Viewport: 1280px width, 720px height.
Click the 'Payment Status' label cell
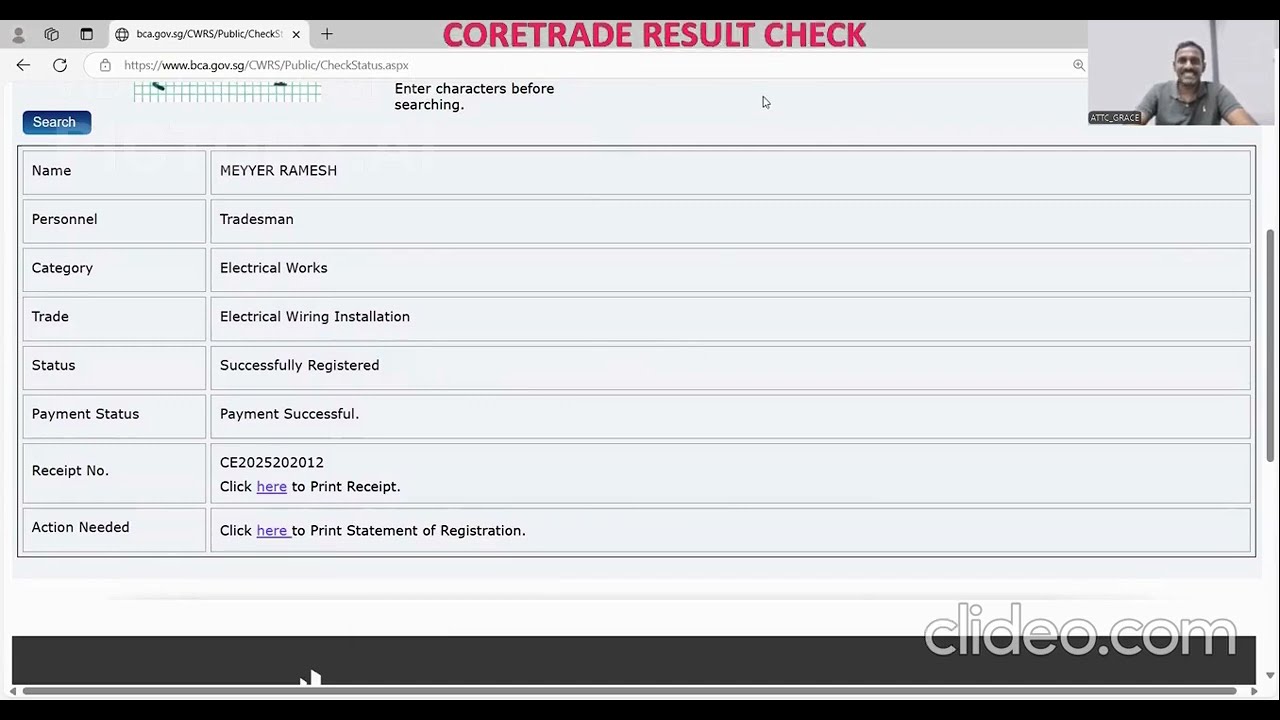[114, 415]
